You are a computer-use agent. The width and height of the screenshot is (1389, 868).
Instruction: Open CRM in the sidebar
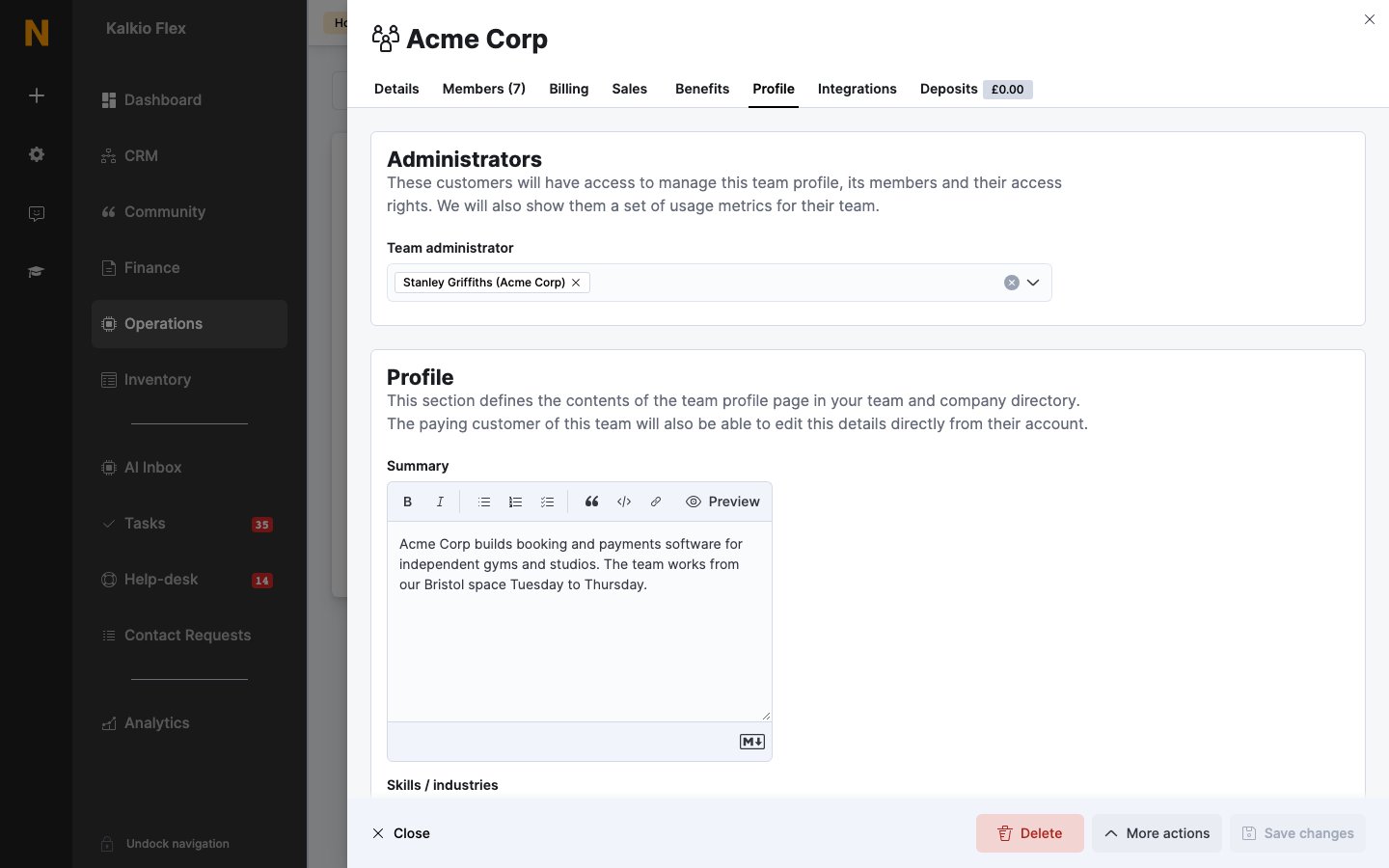tap(189, 156)
